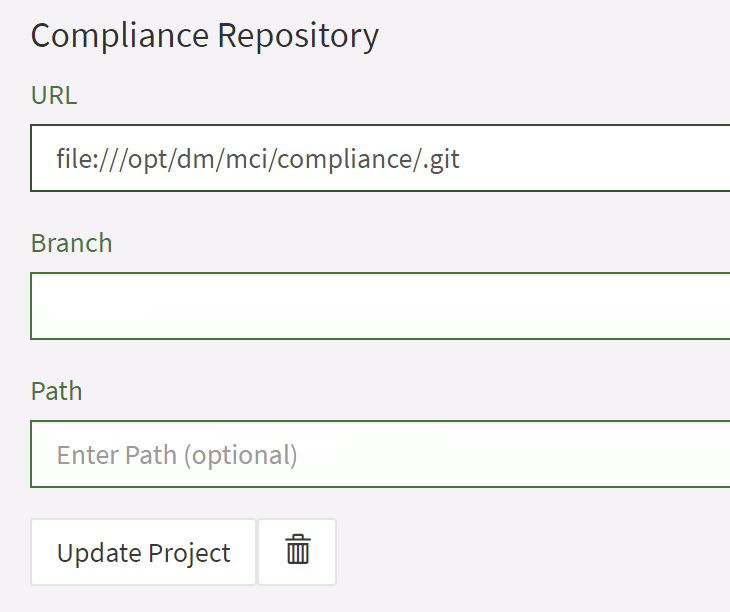The height and width of the screenshot is (612, 730).
Task: Save changes with Update Project
Action: click(x=143, y=552)
